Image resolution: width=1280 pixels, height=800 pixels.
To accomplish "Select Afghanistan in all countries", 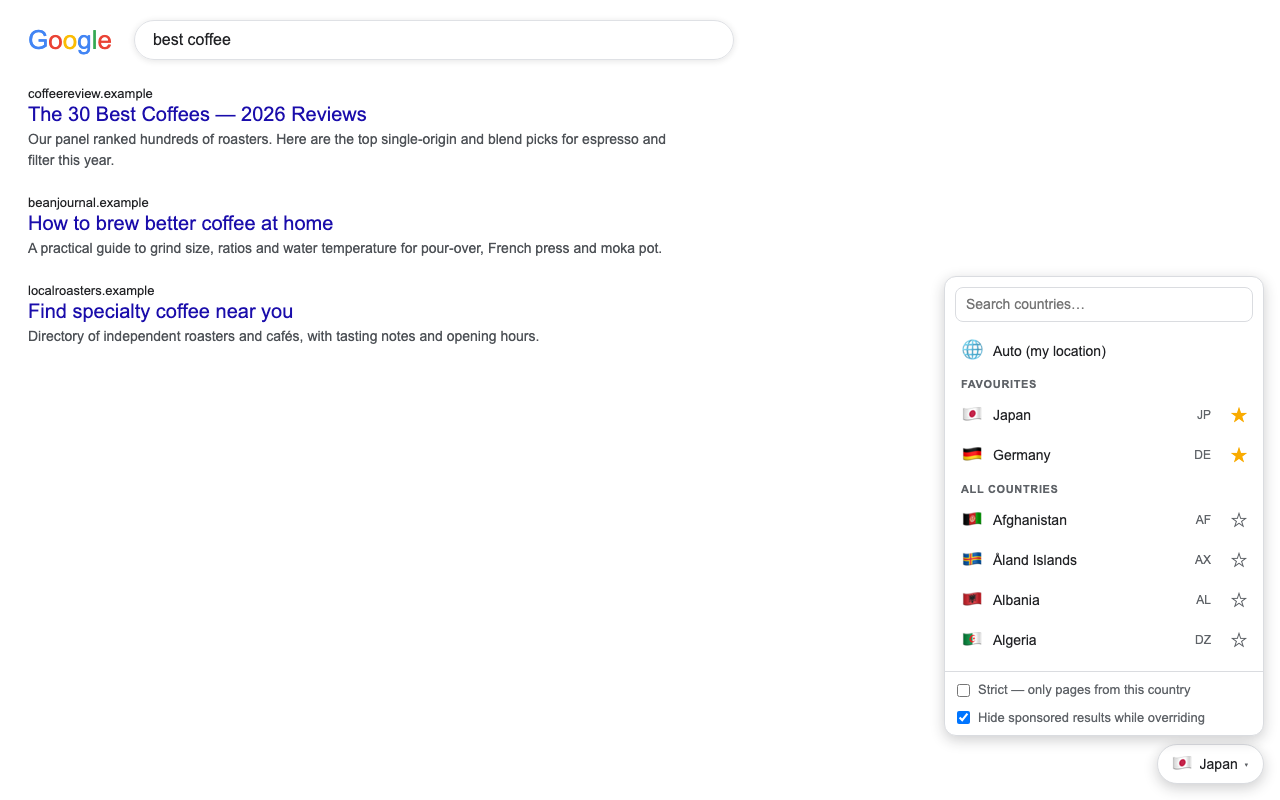I will click(x=1104, y=520).
